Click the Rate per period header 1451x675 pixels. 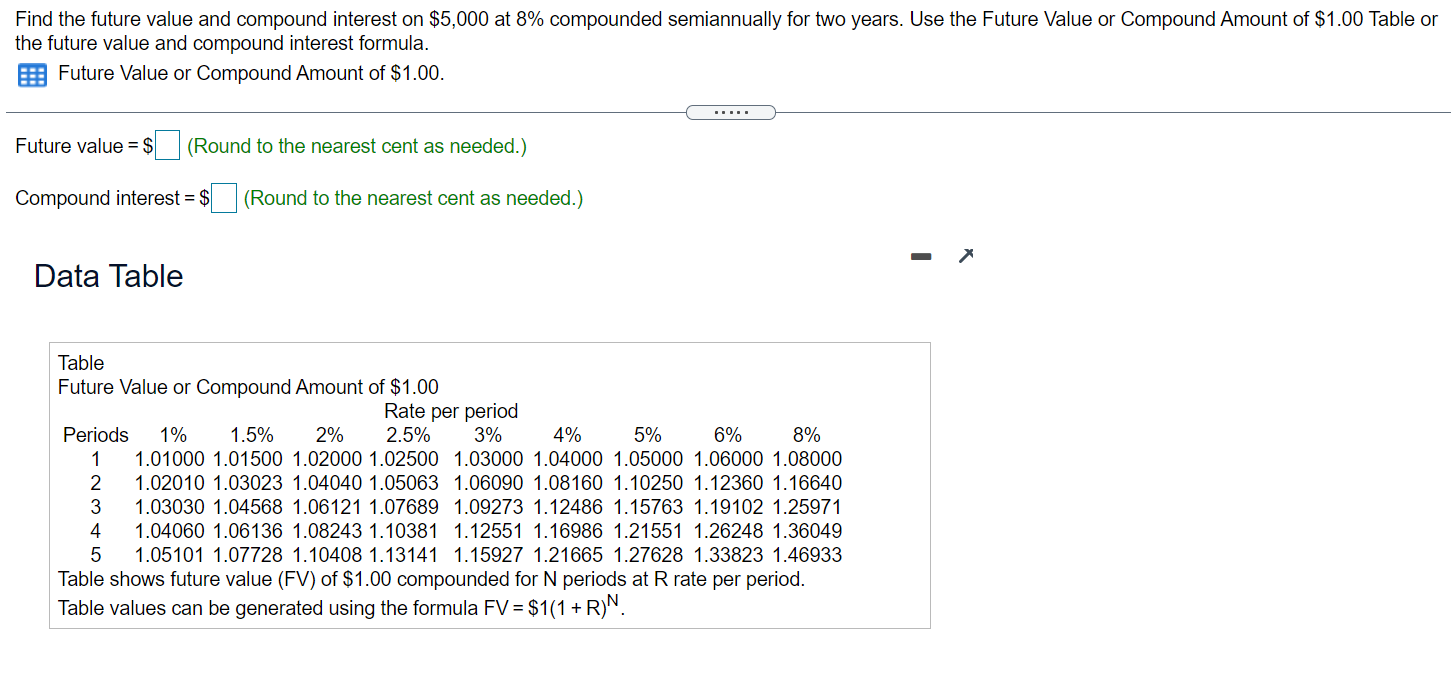coord(450,411)
